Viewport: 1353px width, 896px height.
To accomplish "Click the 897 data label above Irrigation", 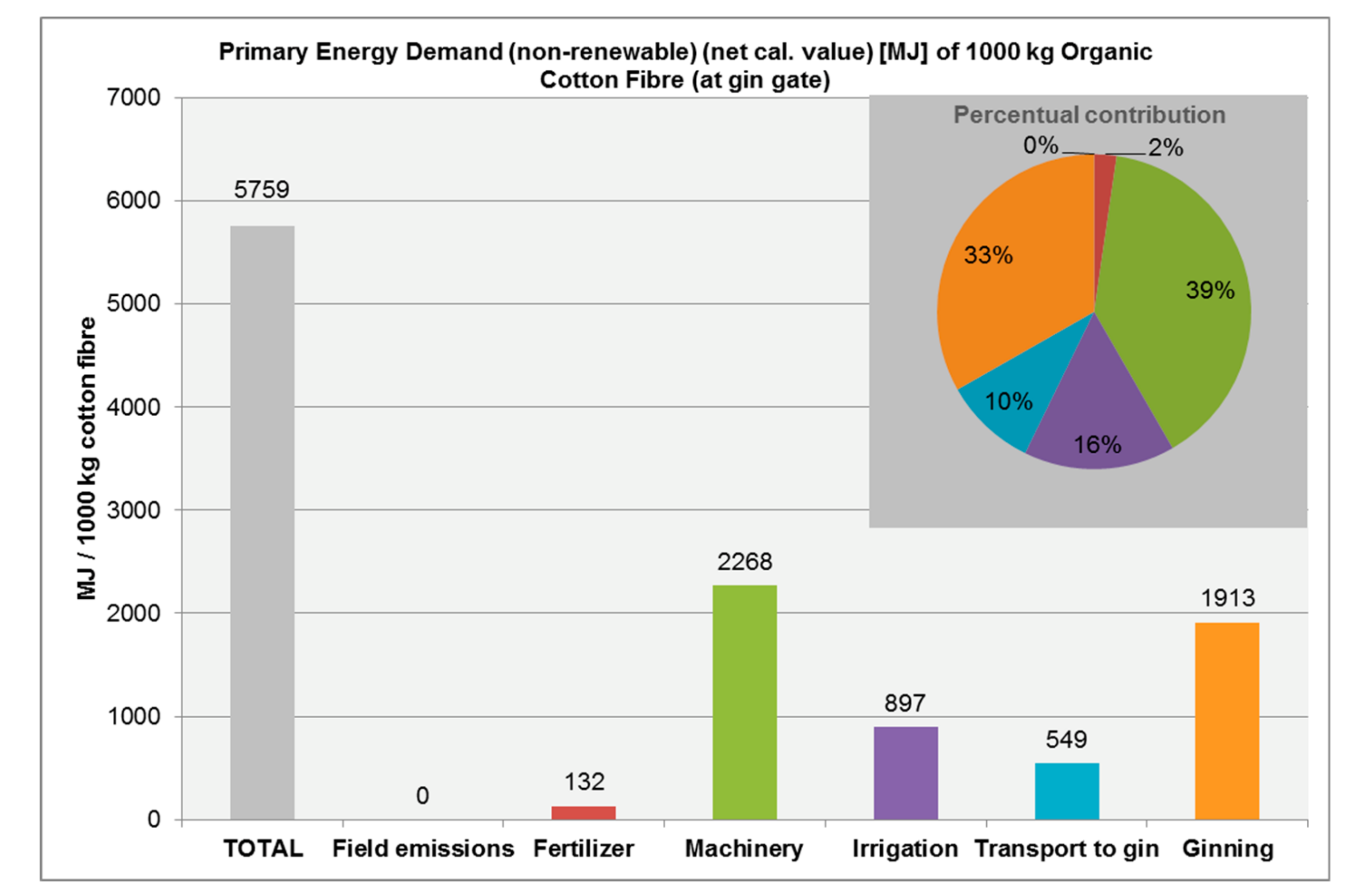I will click(x=905, y=703).
